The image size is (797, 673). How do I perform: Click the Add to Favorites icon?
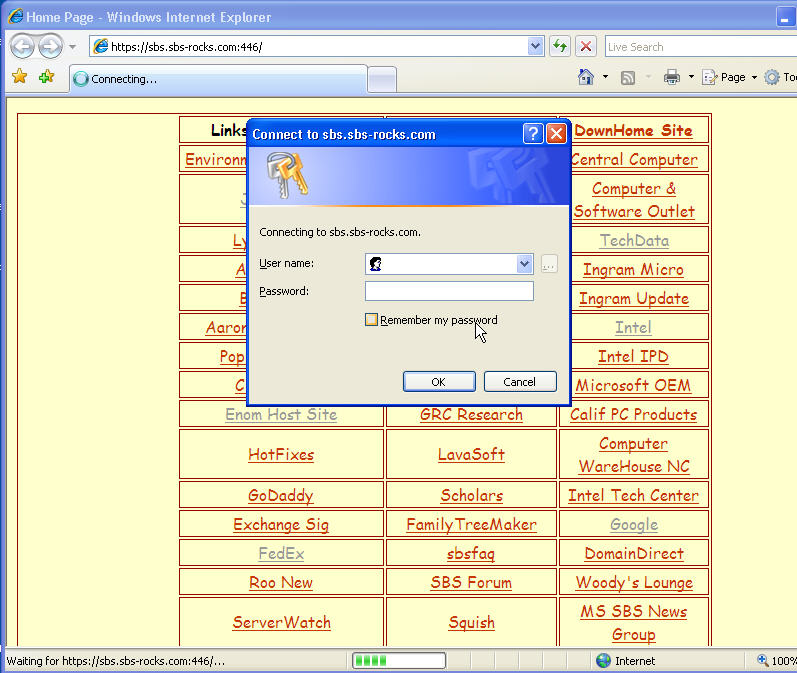coord(46,76)
